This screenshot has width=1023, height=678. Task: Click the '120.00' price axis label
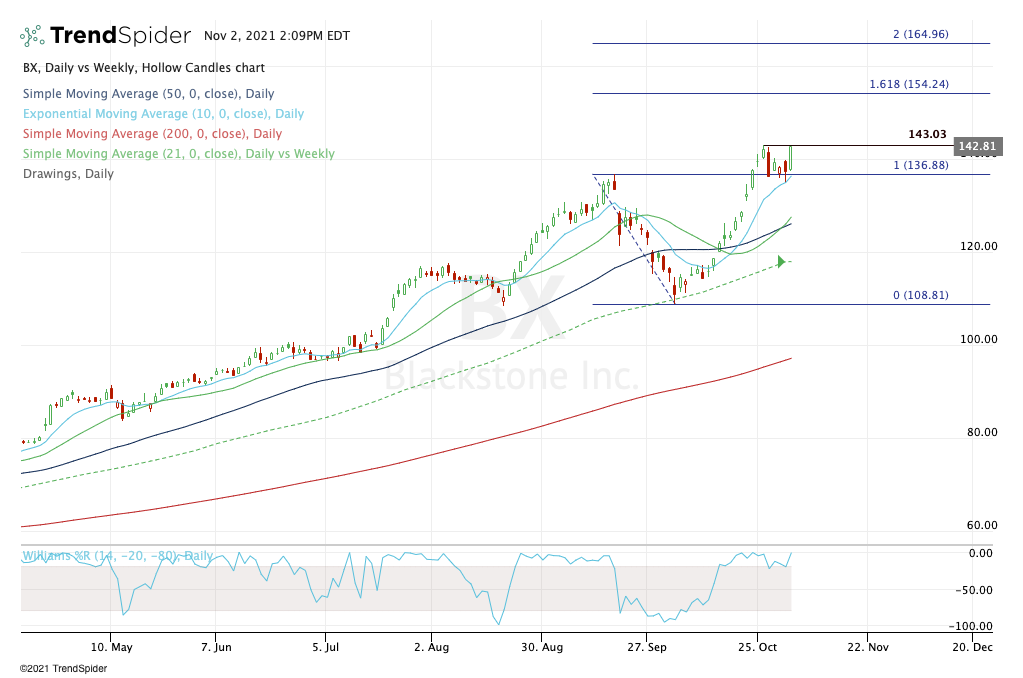pyautogui.click(x=978, y=246)
